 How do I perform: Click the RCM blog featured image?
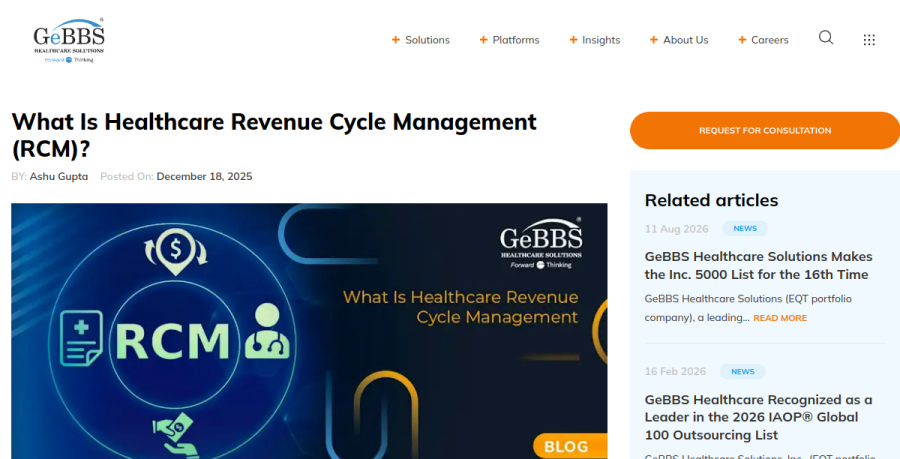point(309,331)
